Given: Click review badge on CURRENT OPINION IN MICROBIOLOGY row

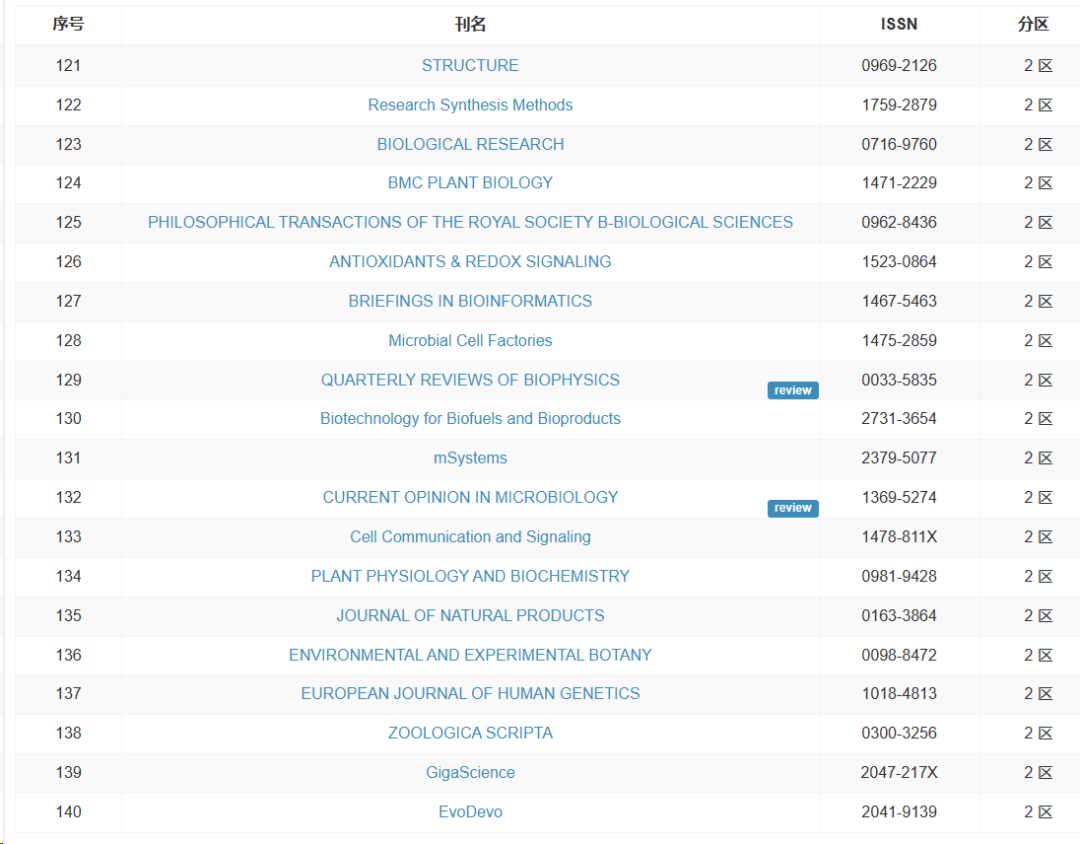Looking at the screenshot, I should 793,508.
